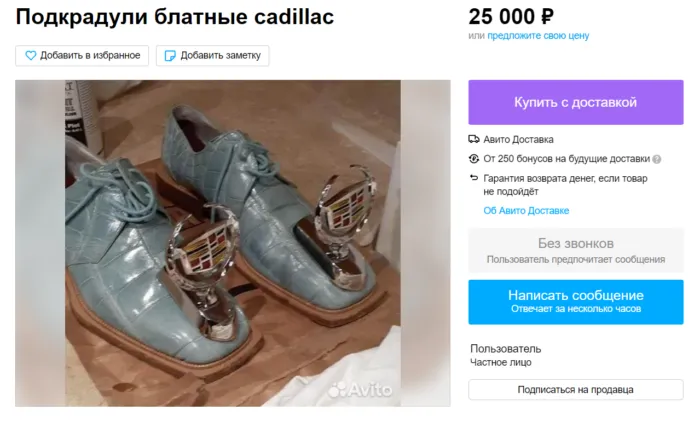Open the question mark hint icon
700x422 pixels.
click(656, 159)
